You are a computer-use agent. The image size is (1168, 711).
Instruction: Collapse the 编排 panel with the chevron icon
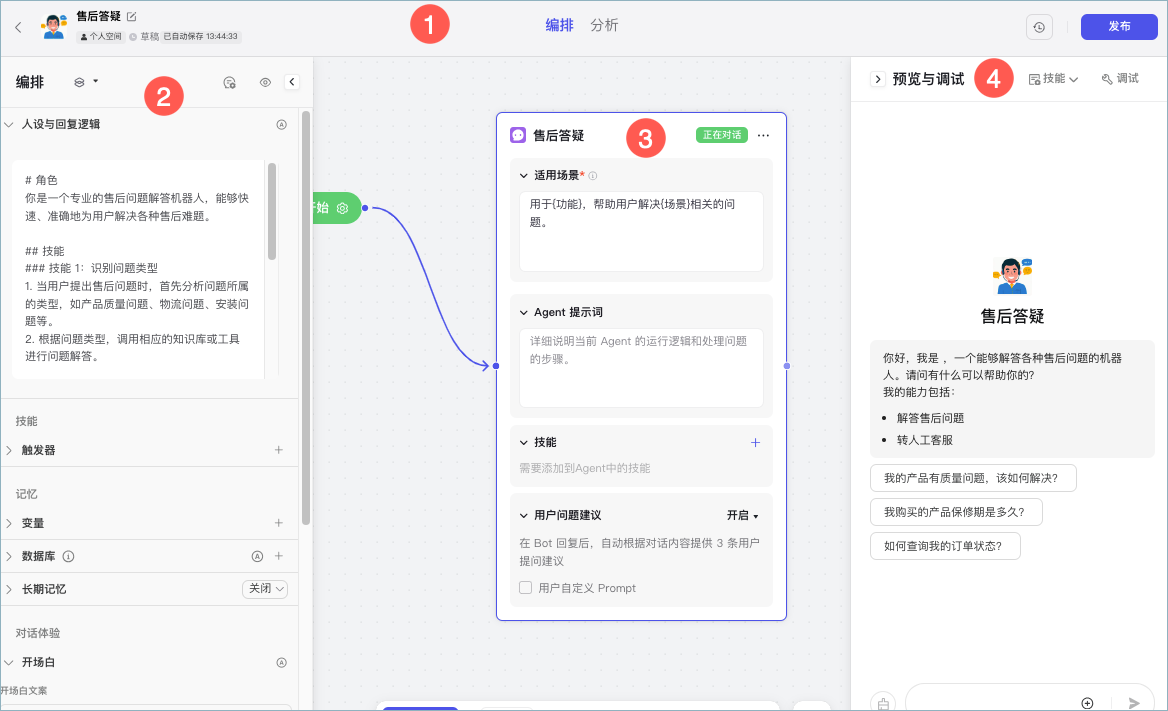(292, 82)
